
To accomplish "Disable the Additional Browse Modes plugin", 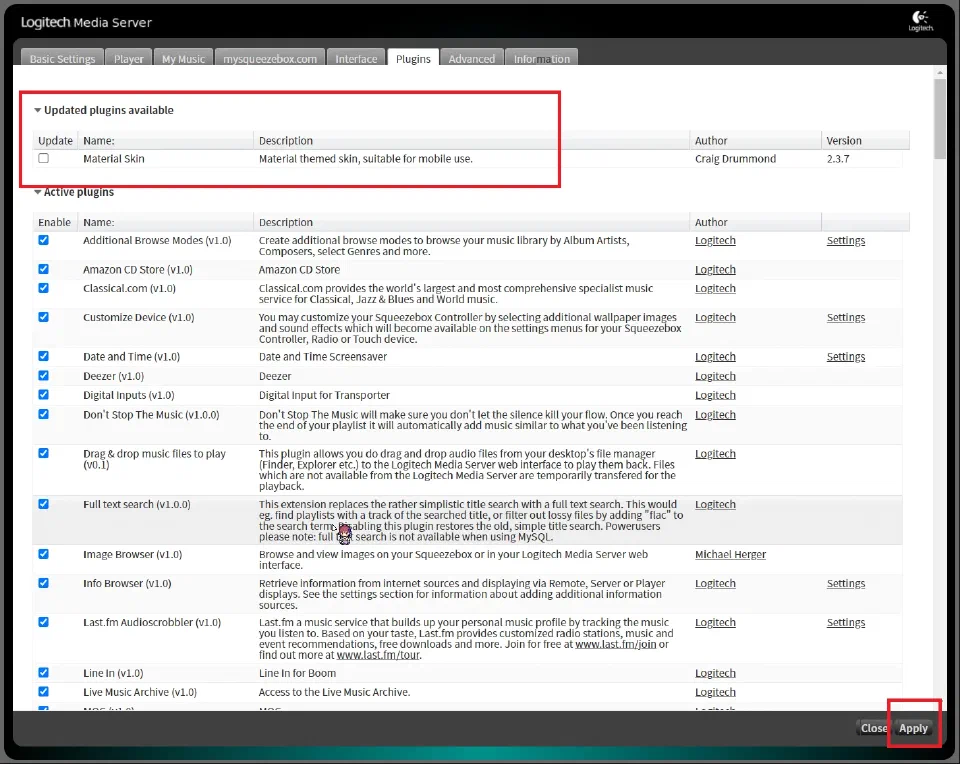I will (x=43, y=240).
